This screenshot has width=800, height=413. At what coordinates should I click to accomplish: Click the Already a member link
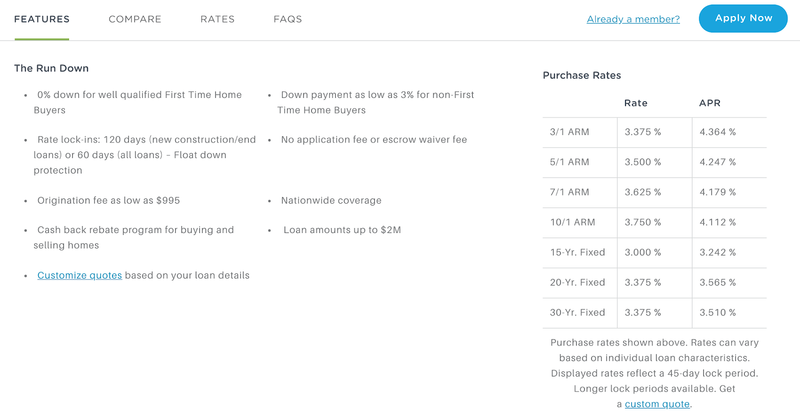coord(633,19)
